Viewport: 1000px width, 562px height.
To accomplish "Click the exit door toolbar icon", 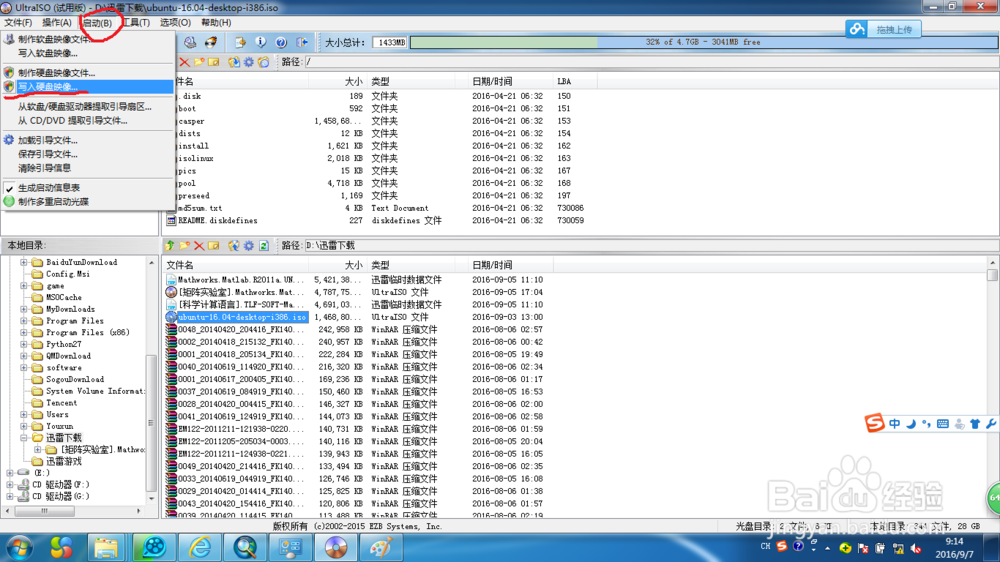I will click(x=302, y=42).
